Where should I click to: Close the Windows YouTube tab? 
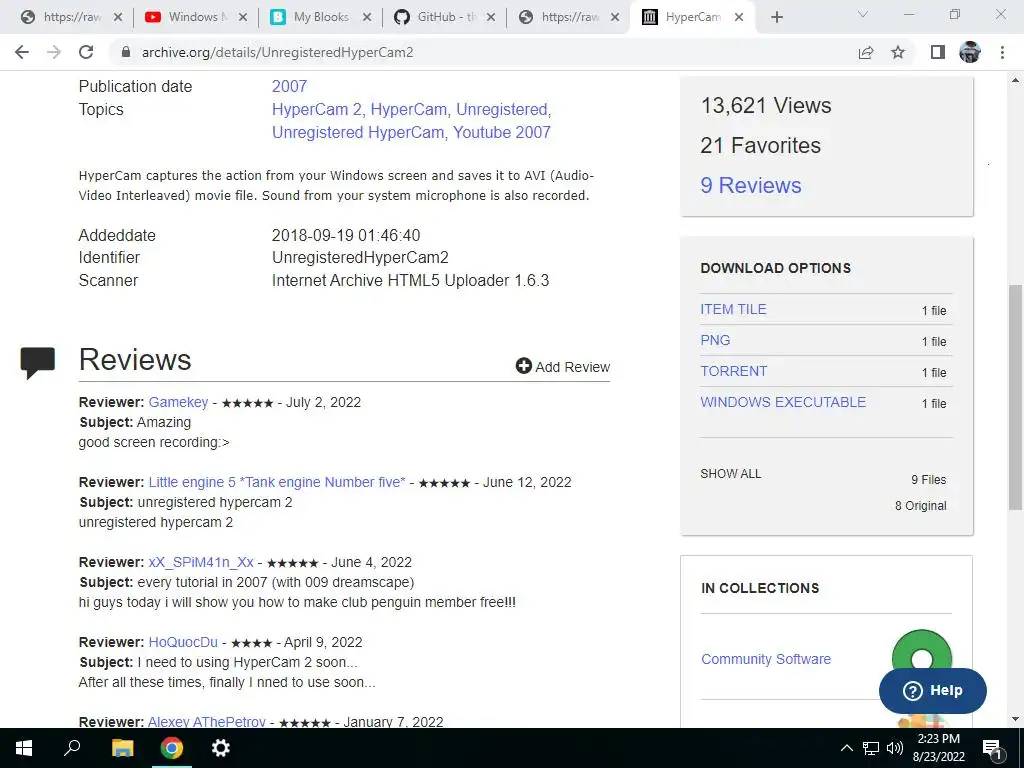click(x=242, y=18)
